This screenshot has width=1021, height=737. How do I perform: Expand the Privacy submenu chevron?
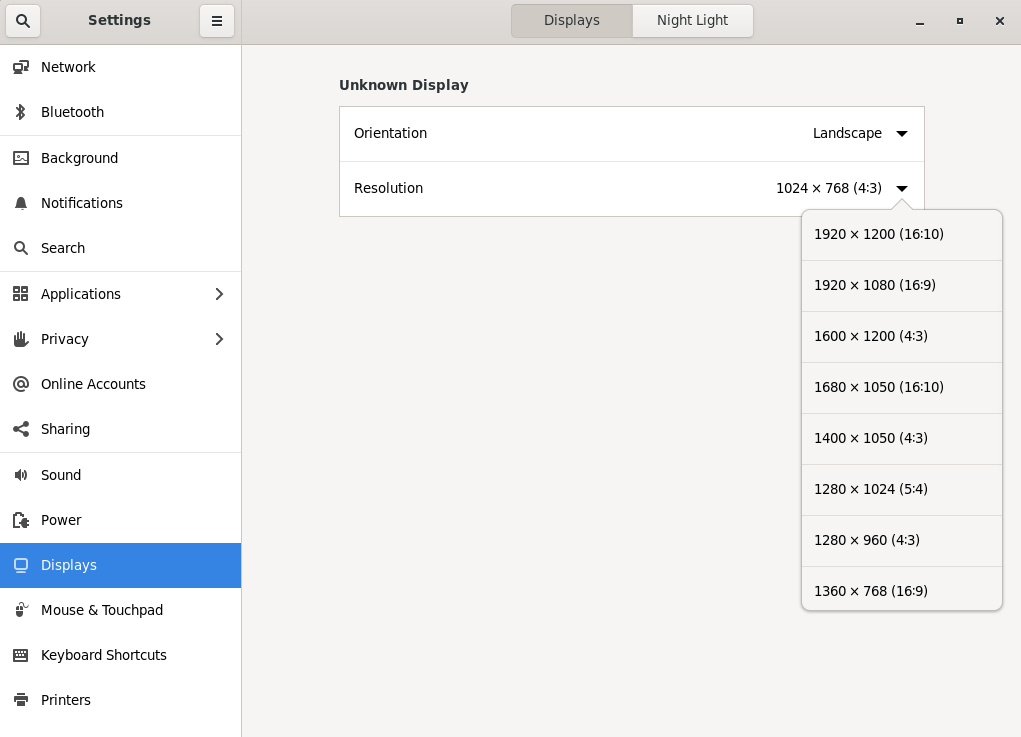point(219,339)
